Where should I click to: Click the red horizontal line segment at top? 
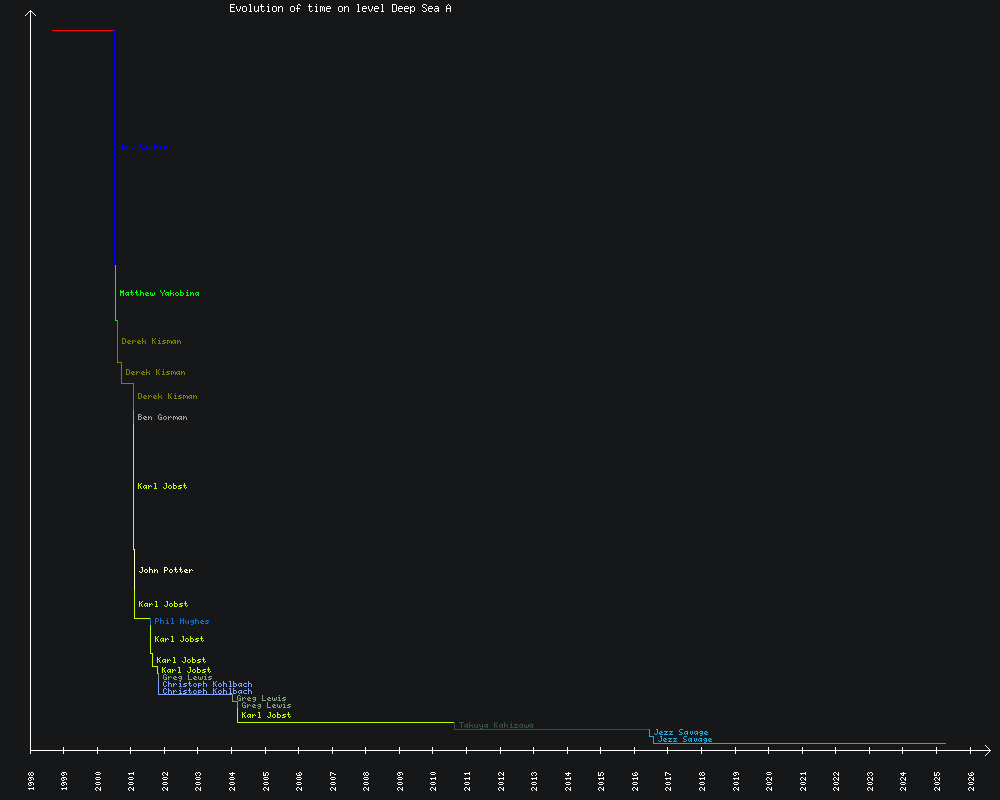pyautogui.click(x=83, y=31)
